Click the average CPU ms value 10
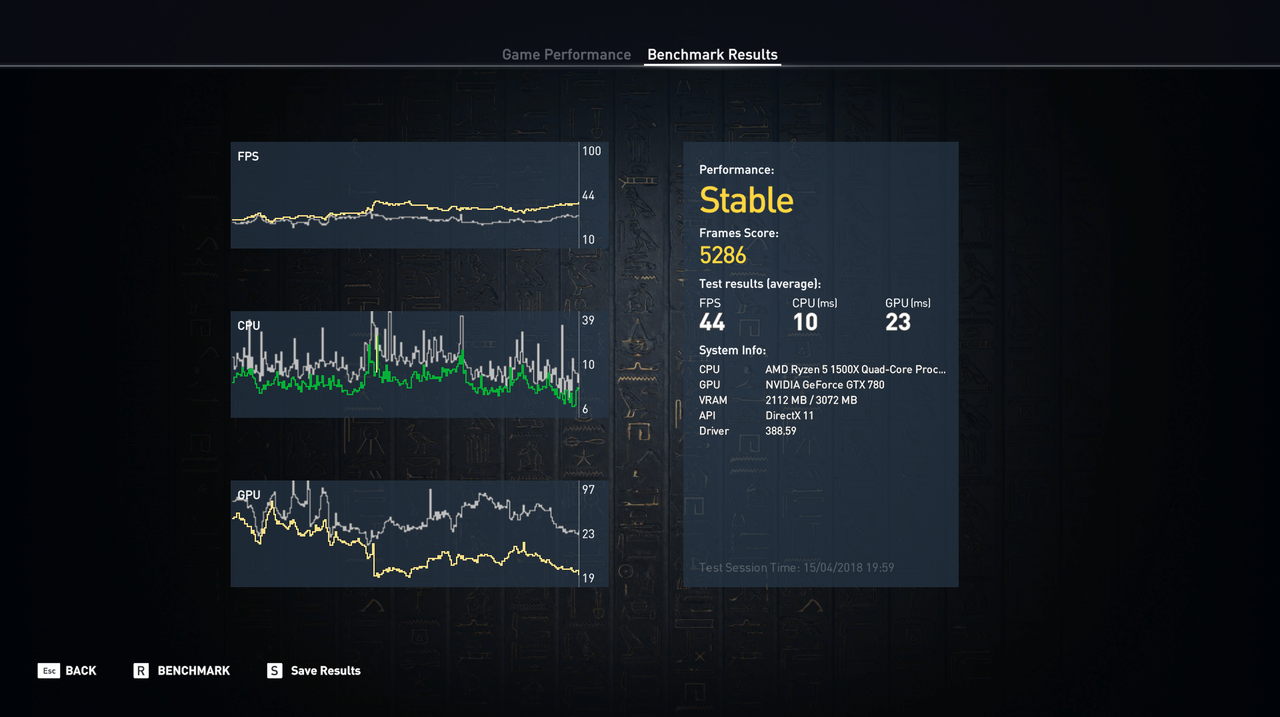This screenshot has width=1280, height=717. coord(805,322)
